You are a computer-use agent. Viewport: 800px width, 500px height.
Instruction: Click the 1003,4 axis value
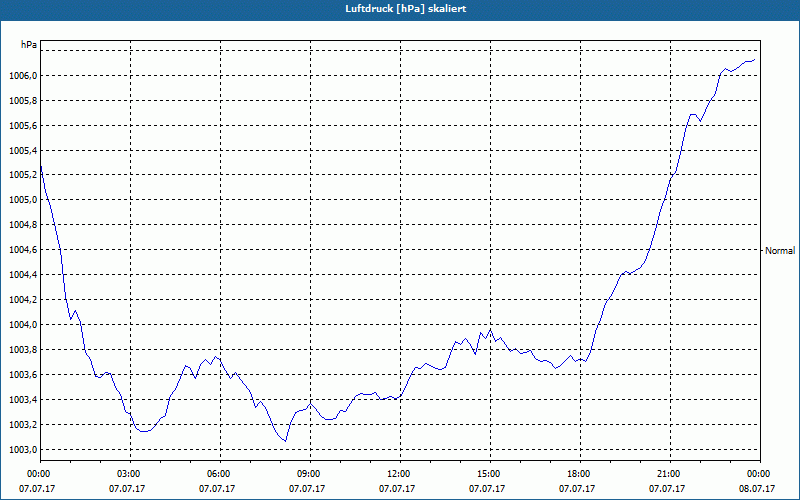pos(23,399)
